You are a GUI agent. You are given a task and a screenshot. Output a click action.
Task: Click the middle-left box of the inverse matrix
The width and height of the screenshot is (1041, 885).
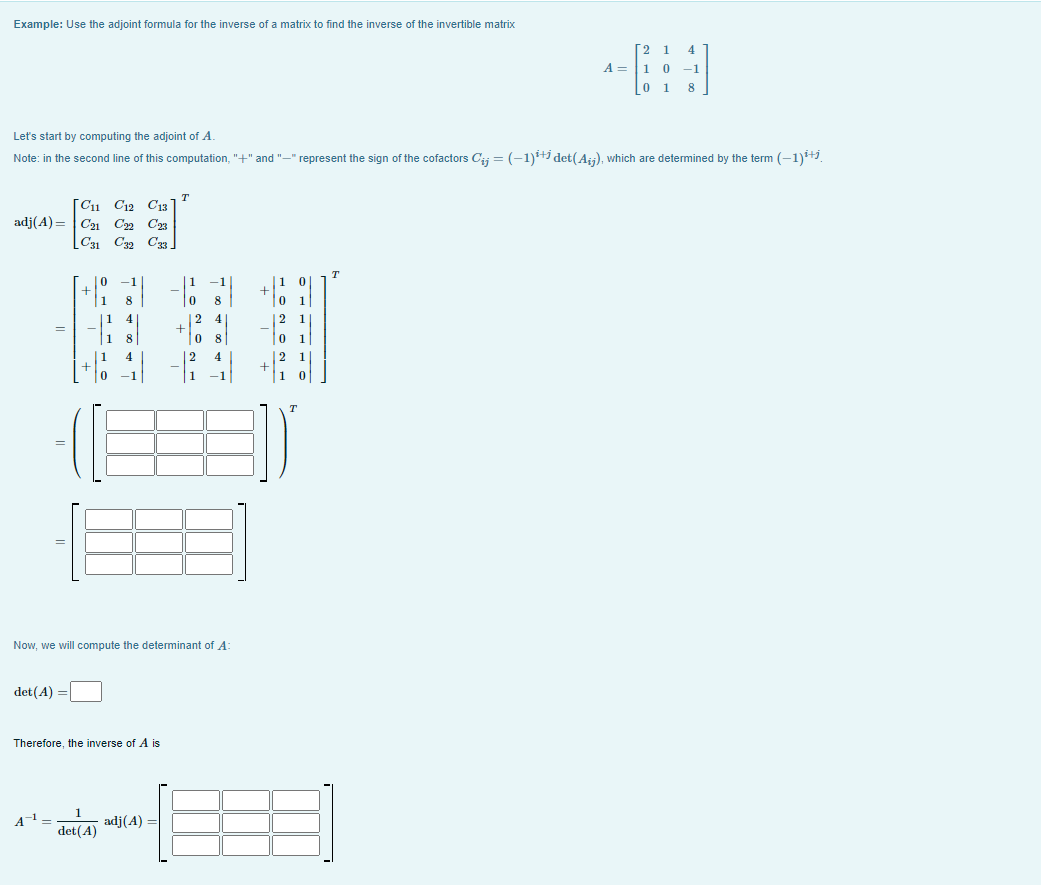(196, 823)
